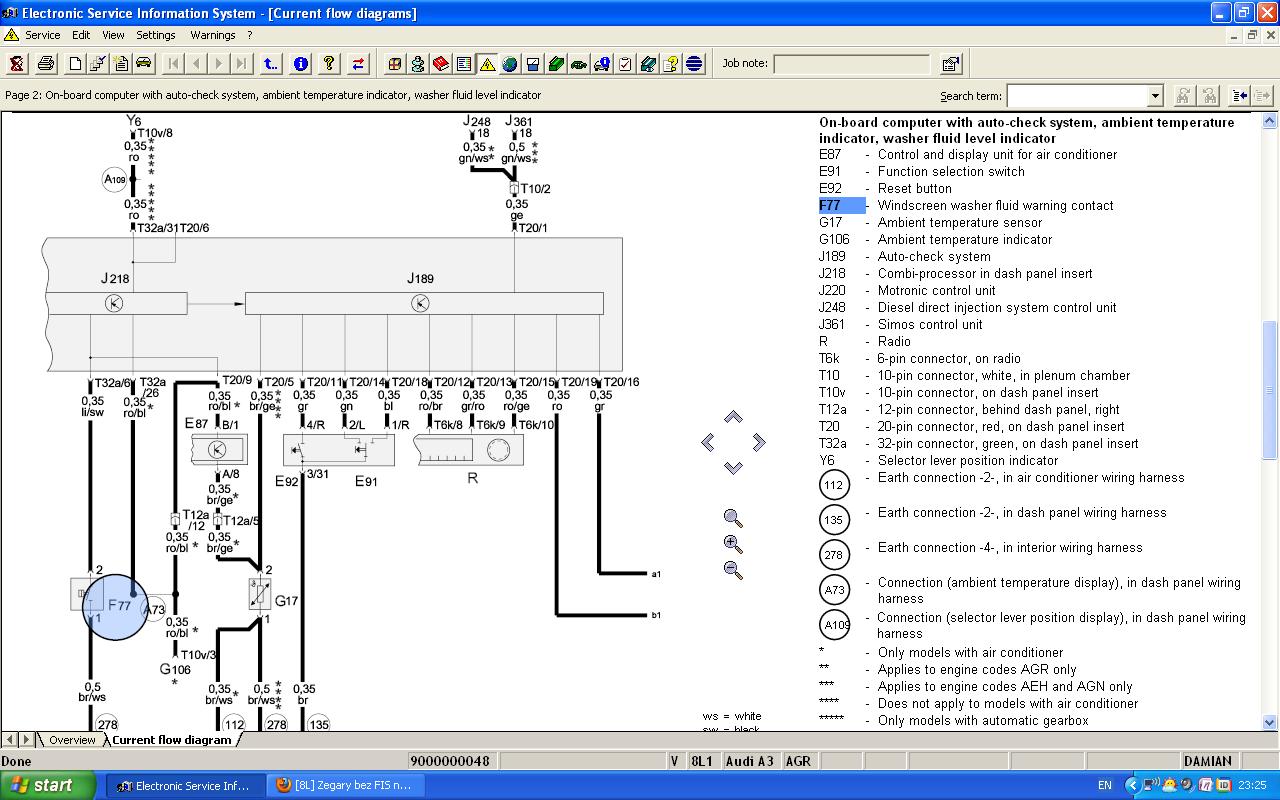The height and width of the screenshot is (800, 1280).
Task: Click the tab scroll left arrow
Action: click(x=10, y=740)
